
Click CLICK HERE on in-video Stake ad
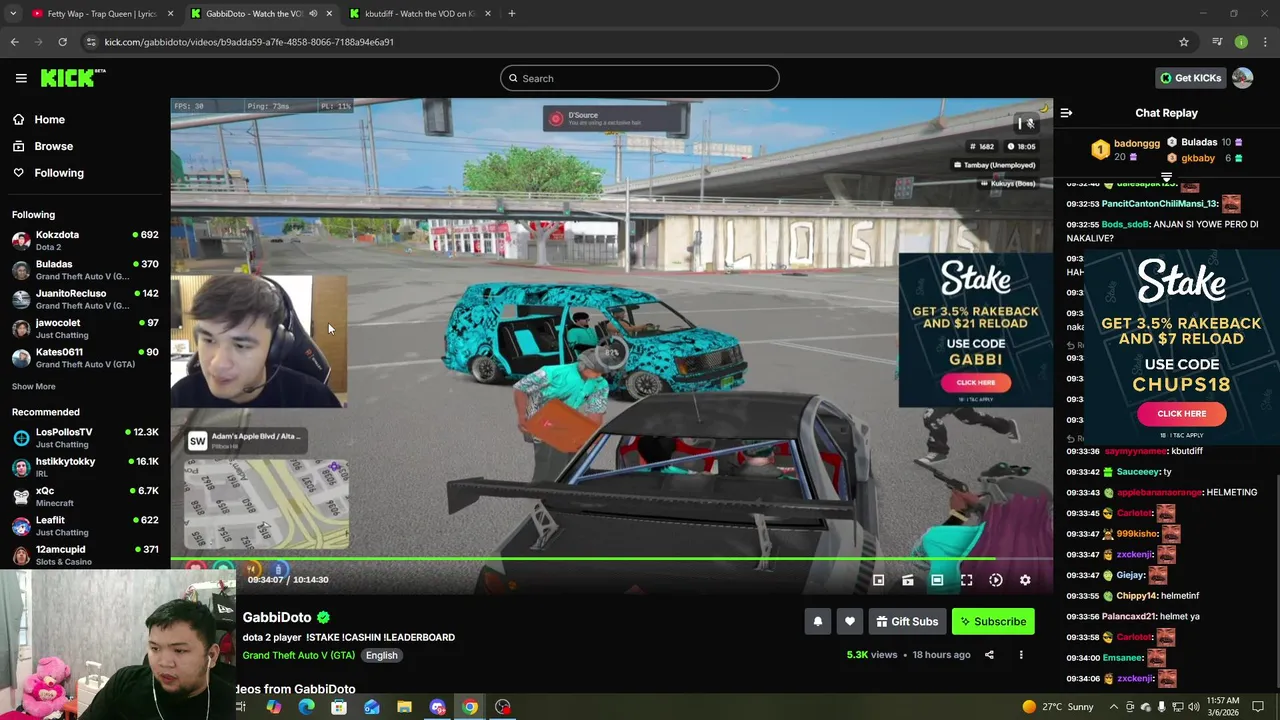pyautogui.click(x=975, y=382)
